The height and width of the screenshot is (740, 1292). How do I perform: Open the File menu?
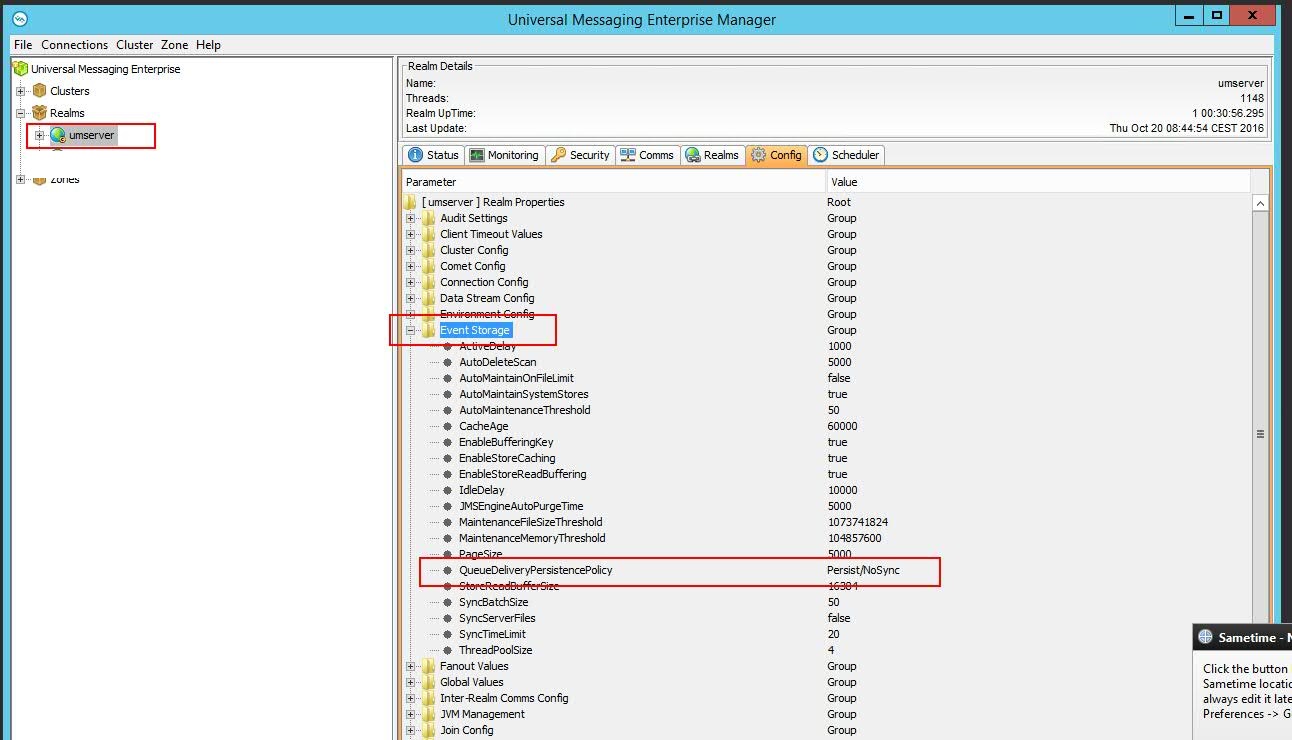[x=23, y=45]
